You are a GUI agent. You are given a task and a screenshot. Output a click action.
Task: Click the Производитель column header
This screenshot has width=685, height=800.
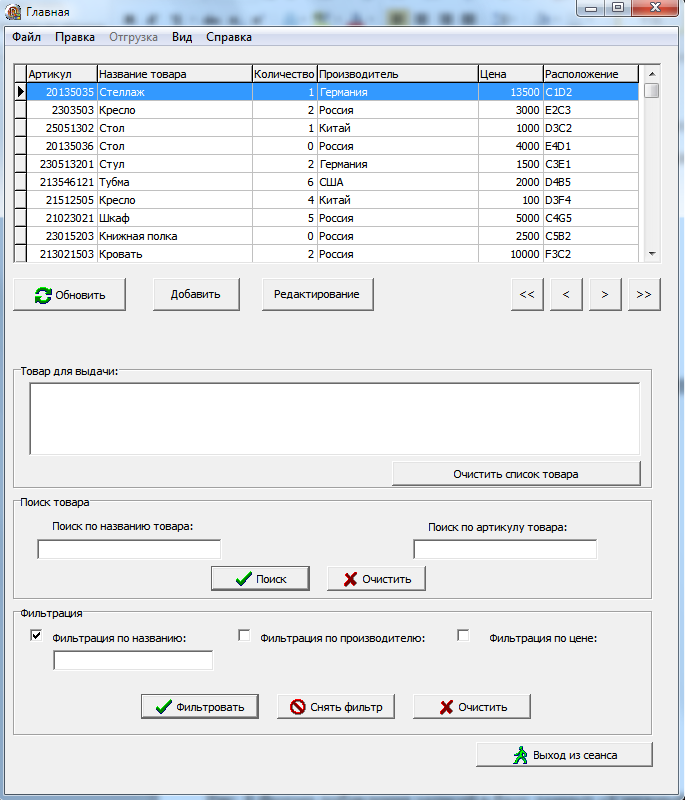point(398,74)
